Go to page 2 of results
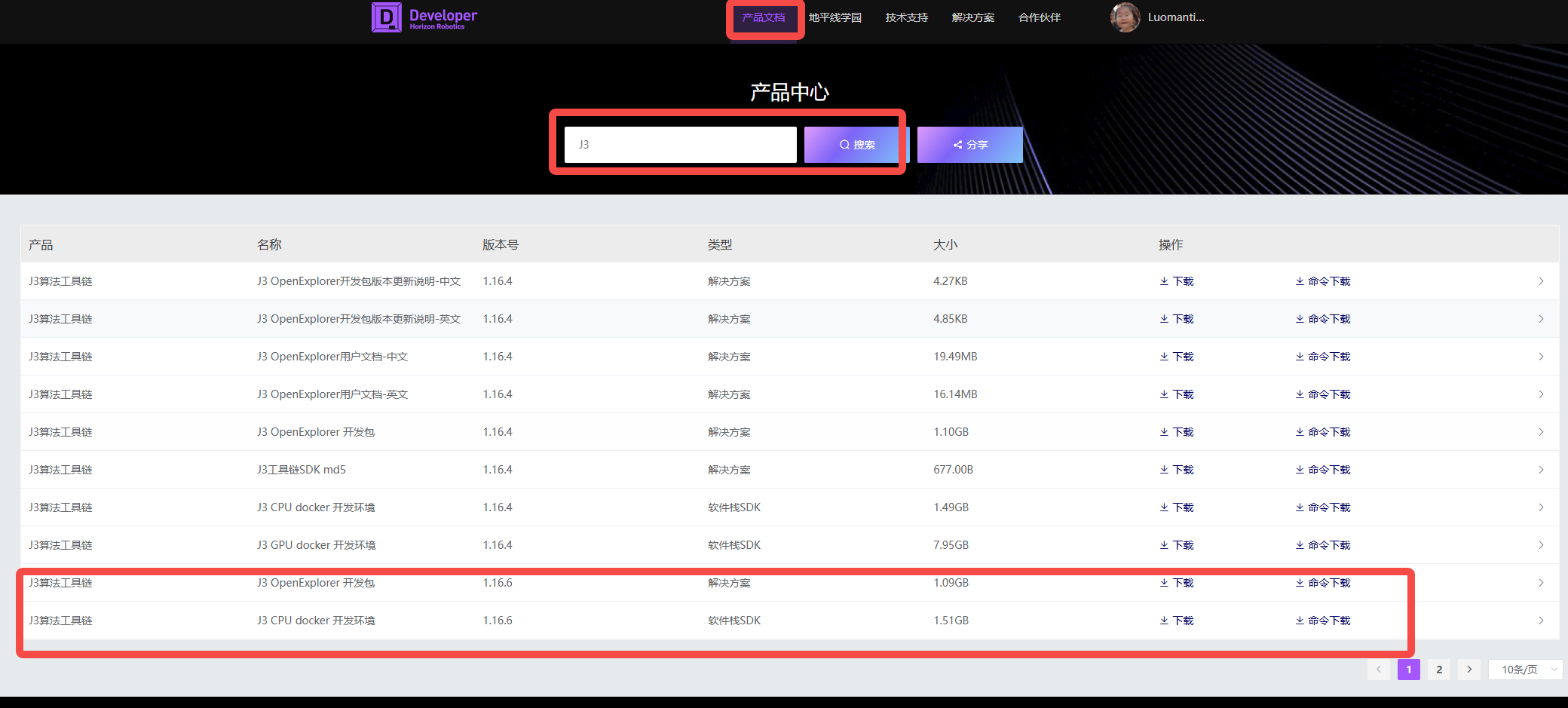This screenshot has height=708, width=1568. 1439,670
